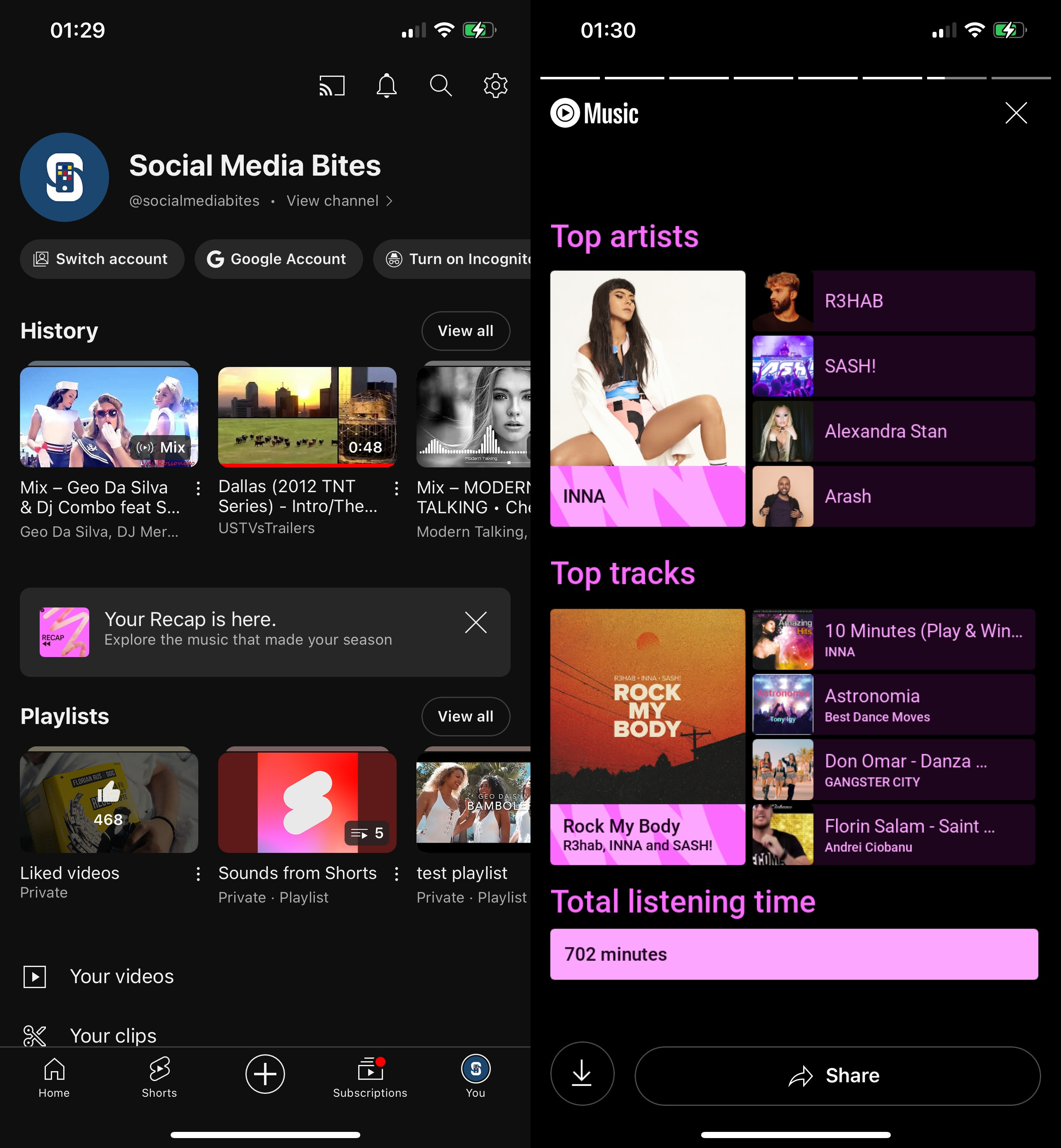Screen dimensions: 1061x1148
Task: Tap GANGSTER CITY track cover
Action: tap(783, 769)
